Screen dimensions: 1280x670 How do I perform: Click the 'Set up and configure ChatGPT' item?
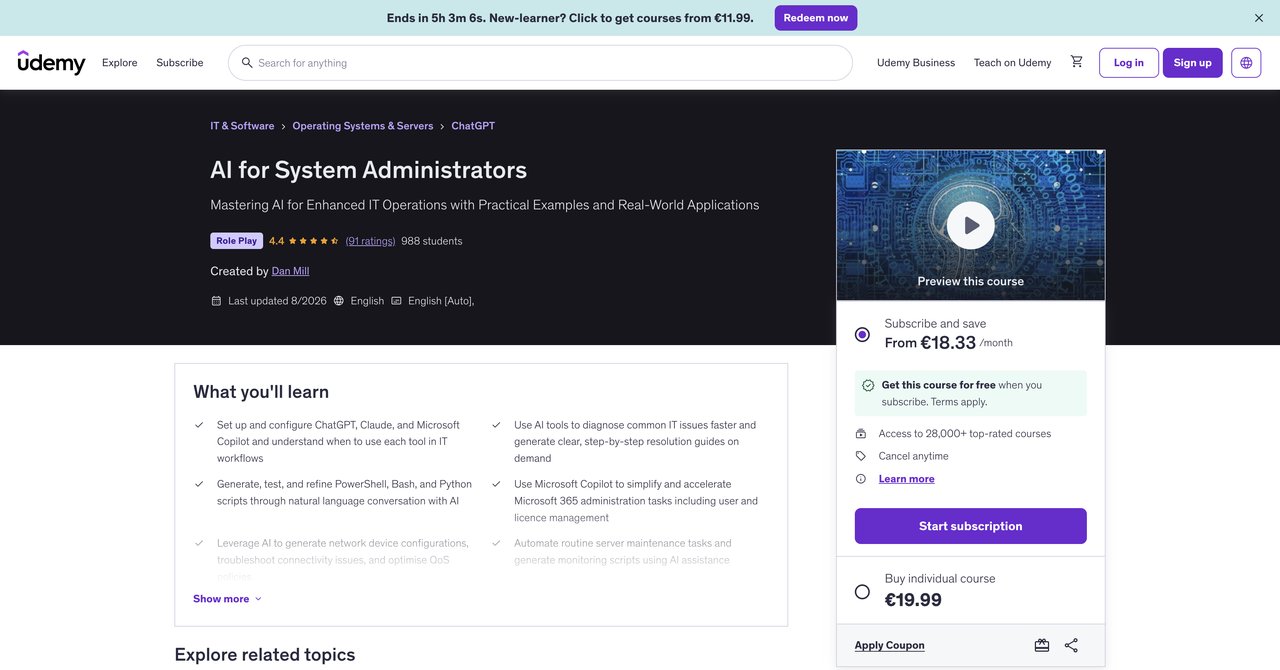[x=338, y=442]
